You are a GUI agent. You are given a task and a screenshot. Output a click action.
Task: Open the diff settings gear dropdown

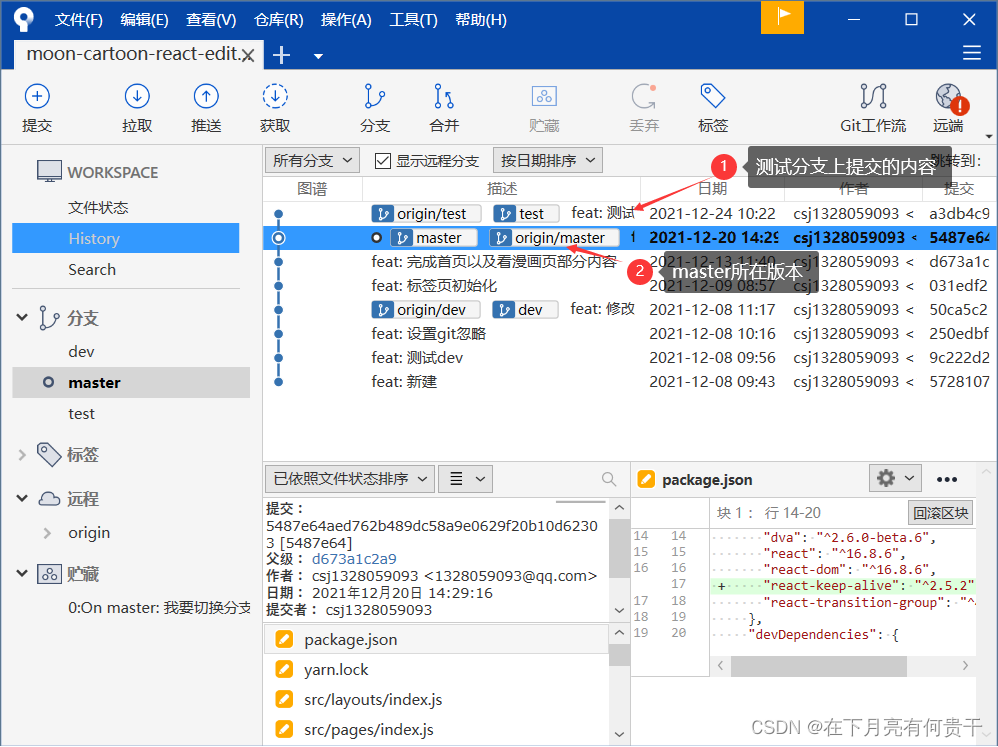click(x=895, y=478)
